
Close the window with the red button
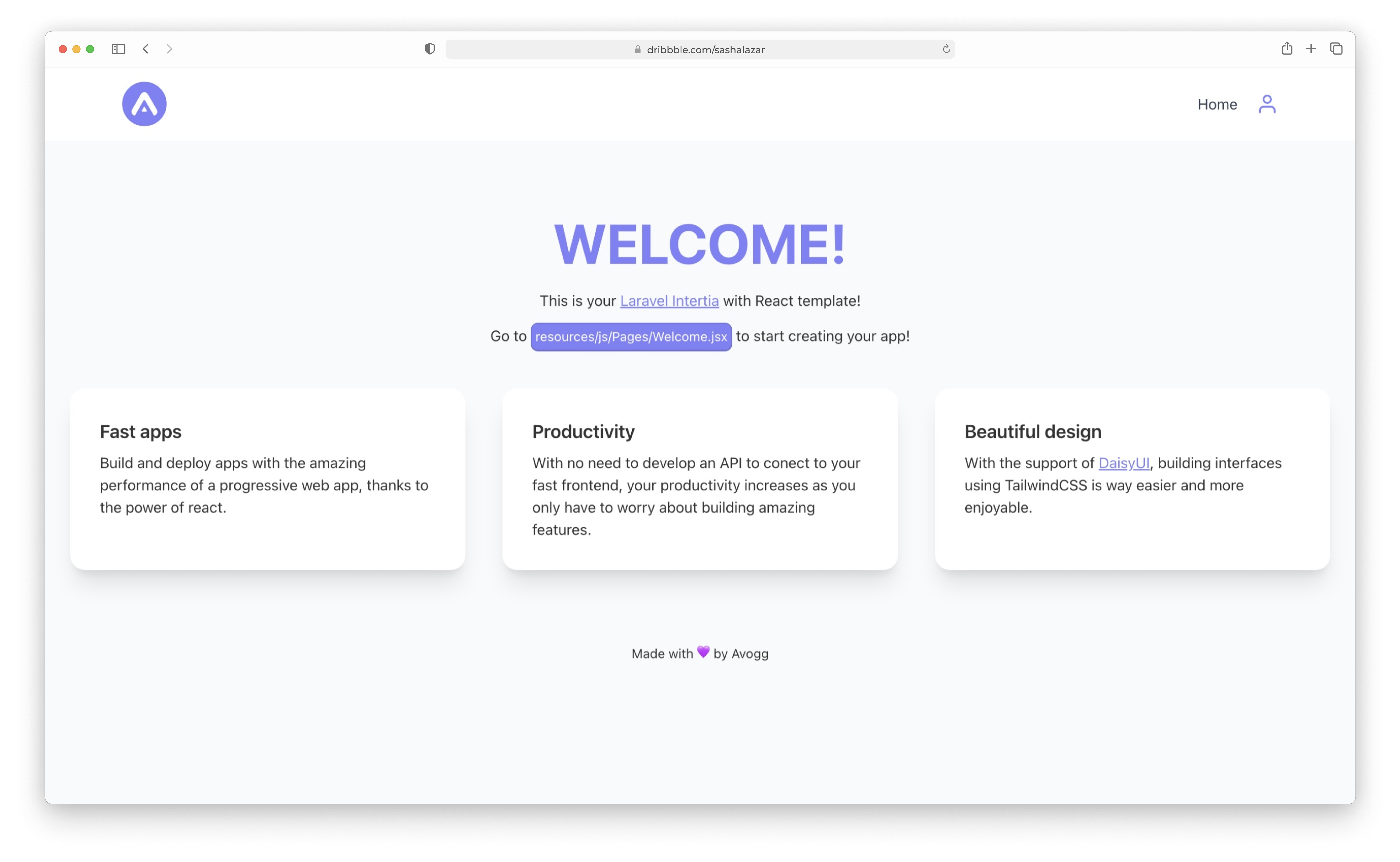point(63,49)
